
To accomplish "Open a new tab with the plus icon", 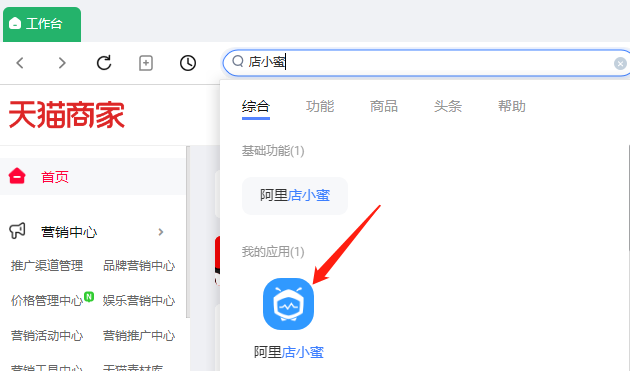I will coord(145,63).
